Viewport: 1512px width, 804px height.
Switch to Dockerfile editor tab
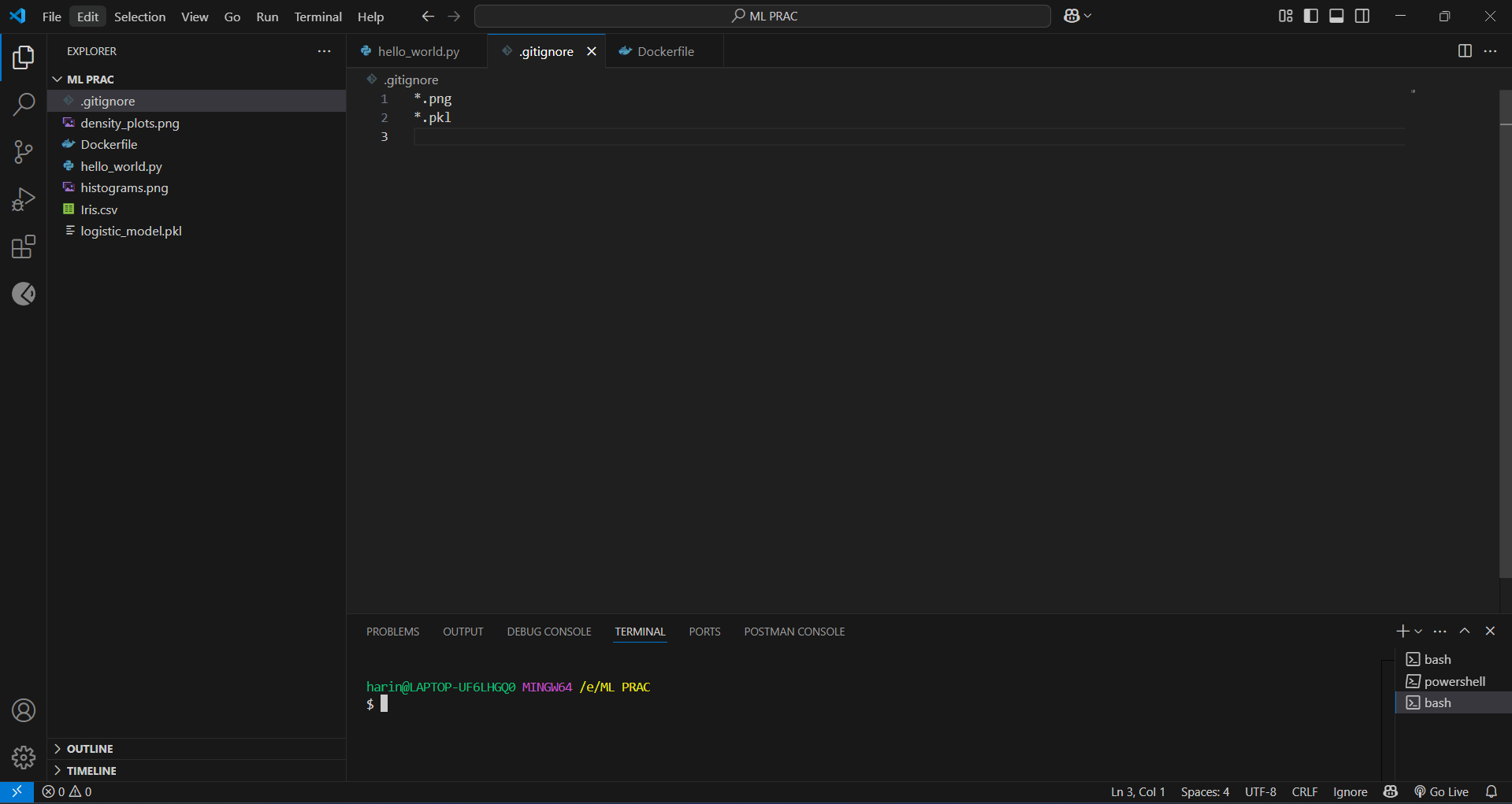tap(664, 51)
